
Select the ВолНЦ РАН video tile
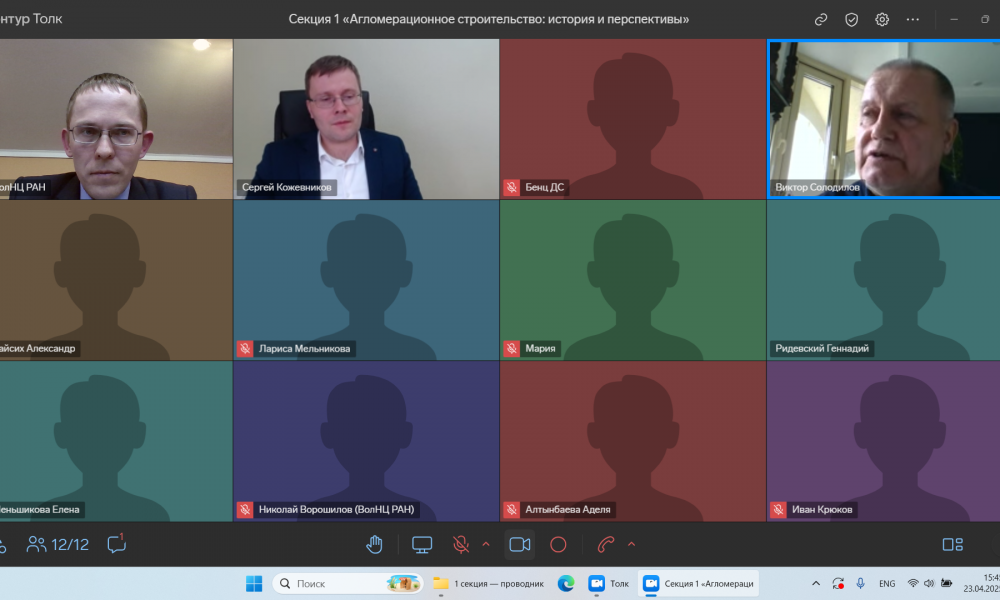[116, 119]
